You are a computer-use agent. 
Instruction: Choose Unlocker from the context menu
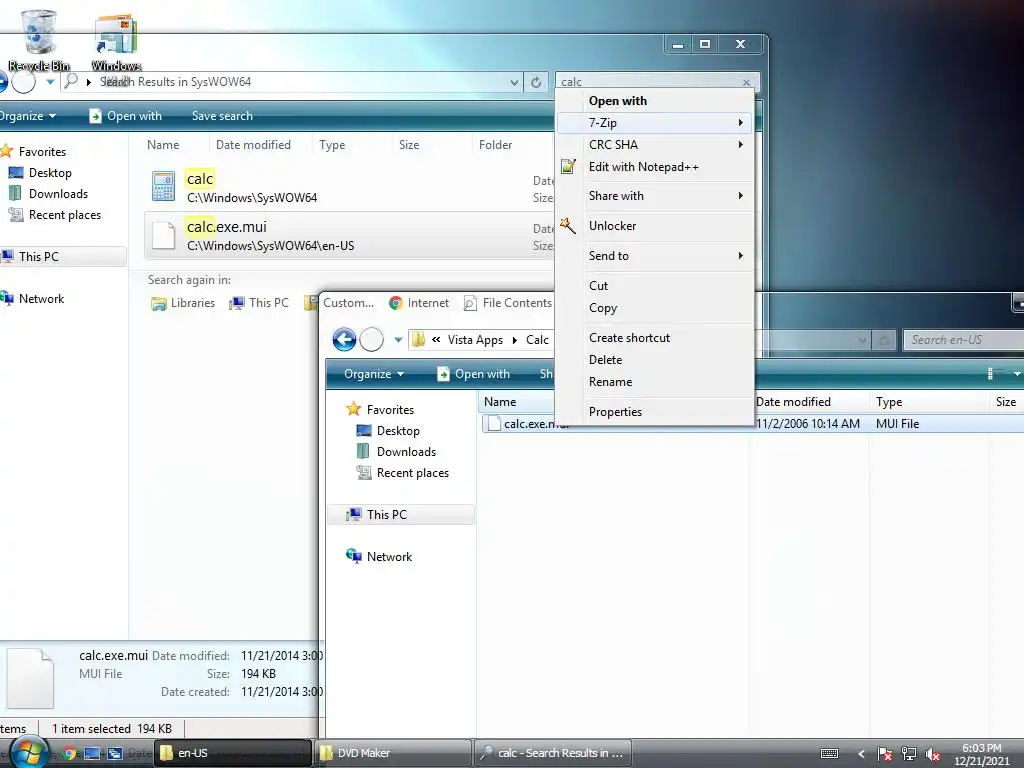click(x=654, y=226)
